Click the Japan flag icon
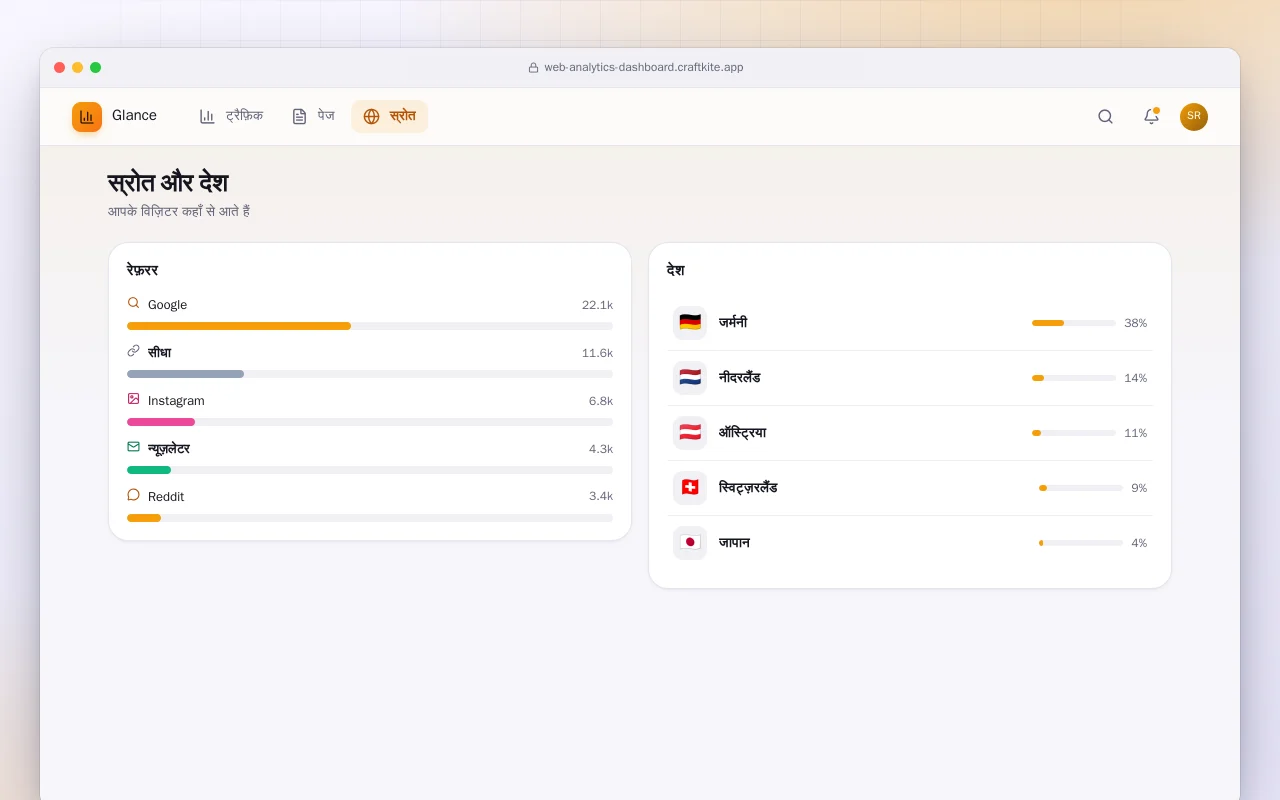 [x=690, y=543]
